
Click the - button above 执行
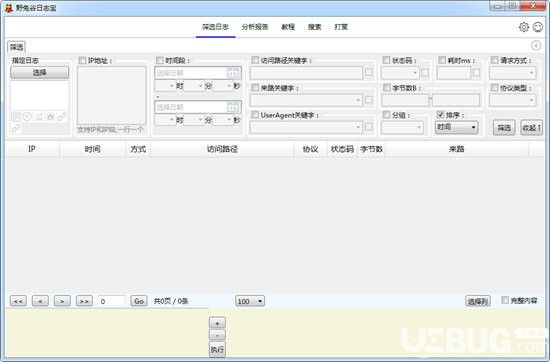click(217, 335)
